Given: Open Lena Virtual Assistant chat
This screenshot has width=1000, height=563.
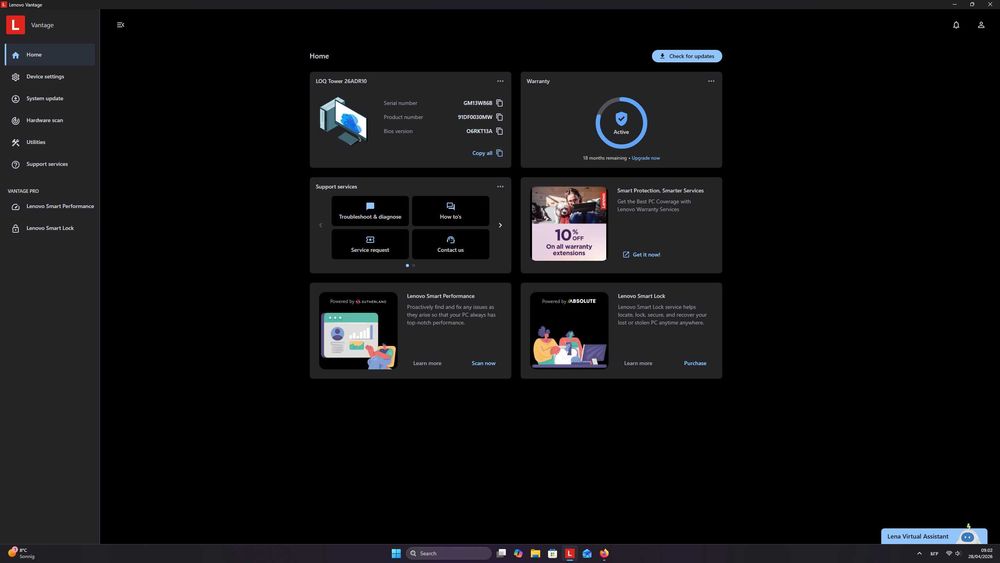Looking at the screenshot, I should pyautogui.click(x=934, y=536).
